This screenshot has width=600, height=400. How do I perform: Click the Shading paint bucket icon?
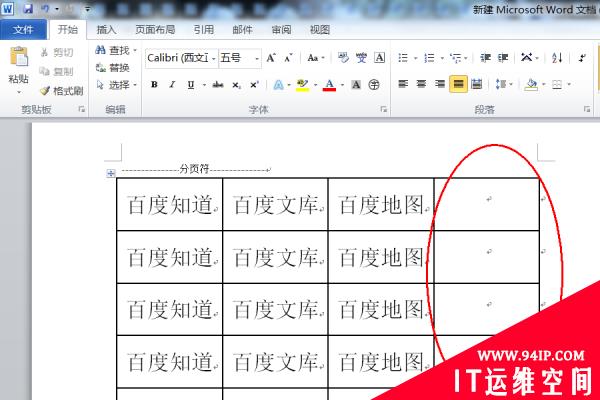(531, 84)
